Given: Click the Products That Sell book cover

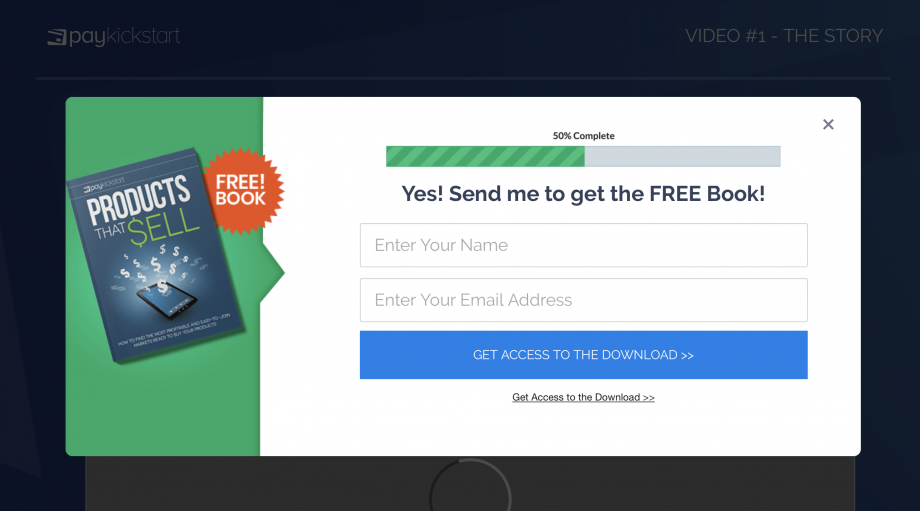Looking at the screenshot, I should pyautogui.click(x=155, y=255).
